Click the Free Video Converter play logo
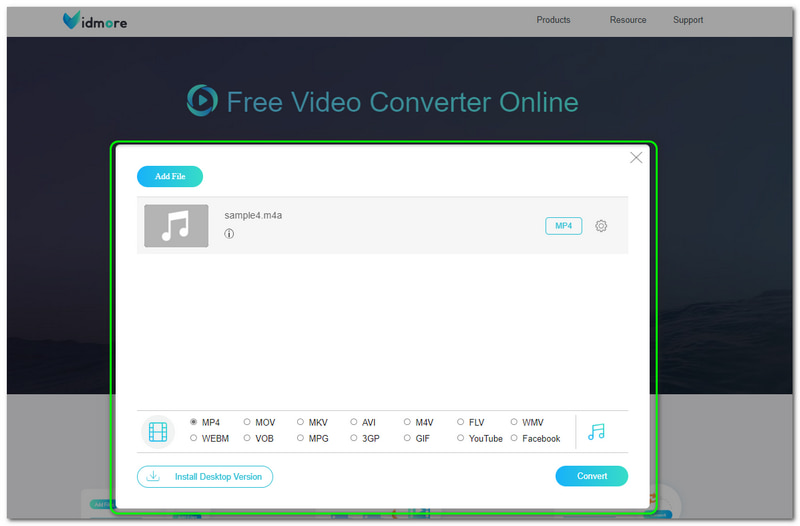800x526 pixels. [x=202, y=101]
